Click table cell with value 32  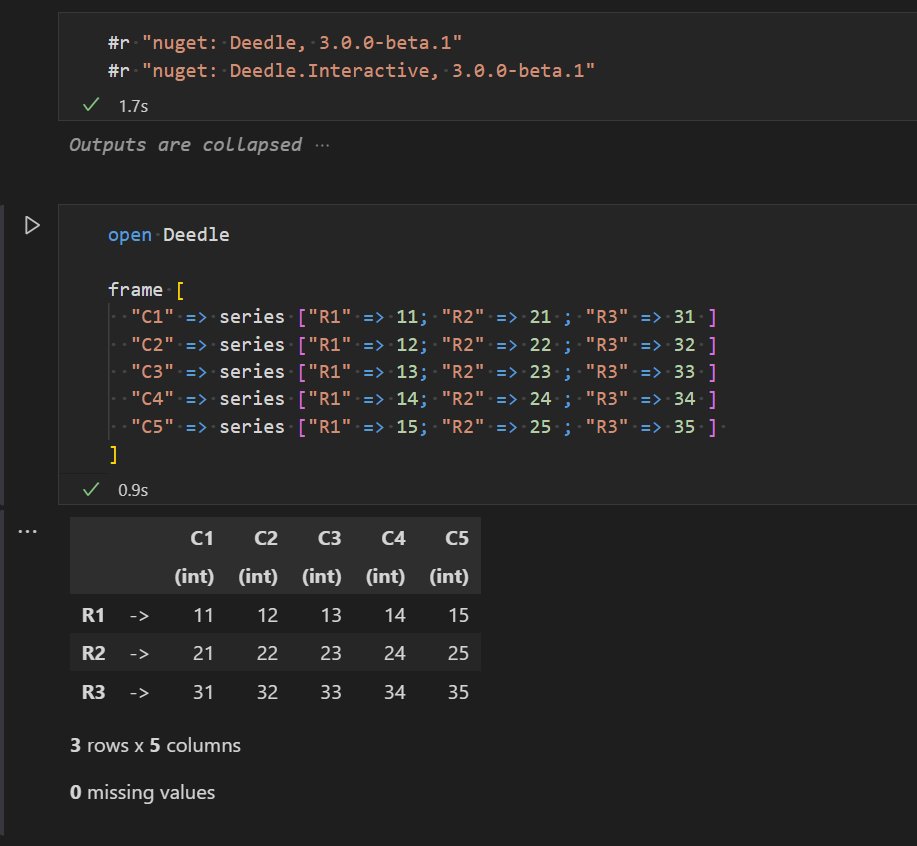point(267,692)
